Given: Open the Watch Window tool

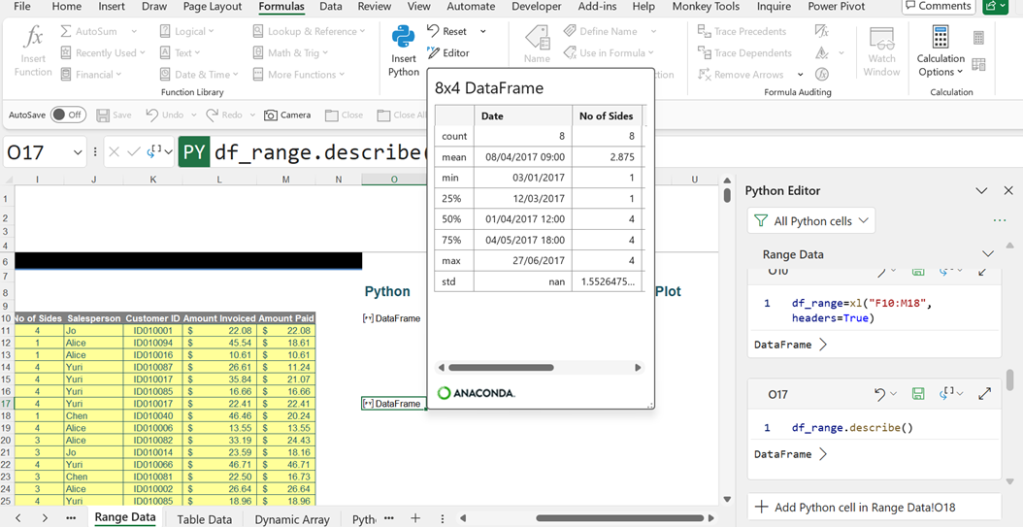Looking at the screenshot, I should click(x=881, y=51).
